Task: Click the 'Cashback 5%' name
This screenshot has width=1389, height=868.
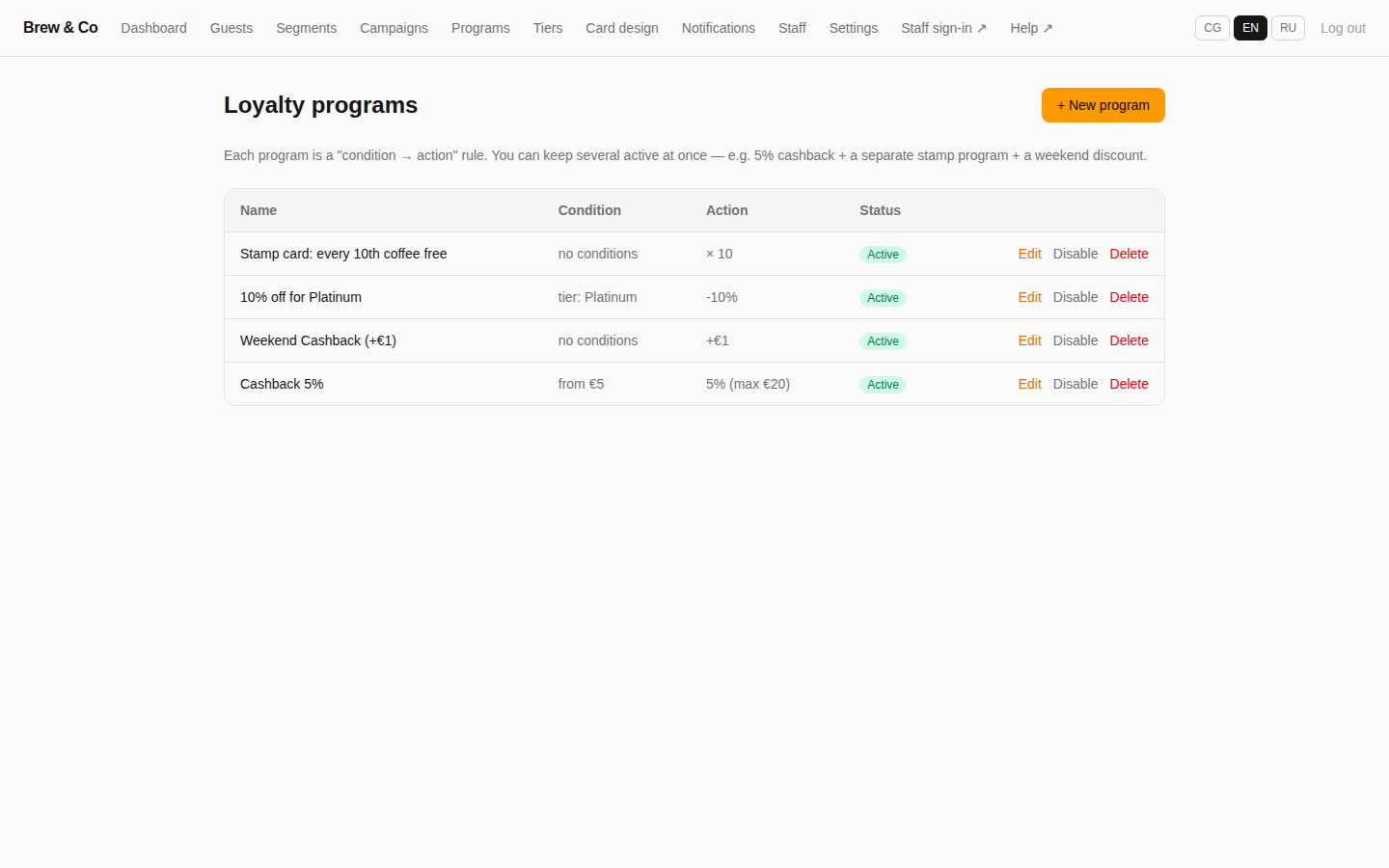Action: (282, 384)
